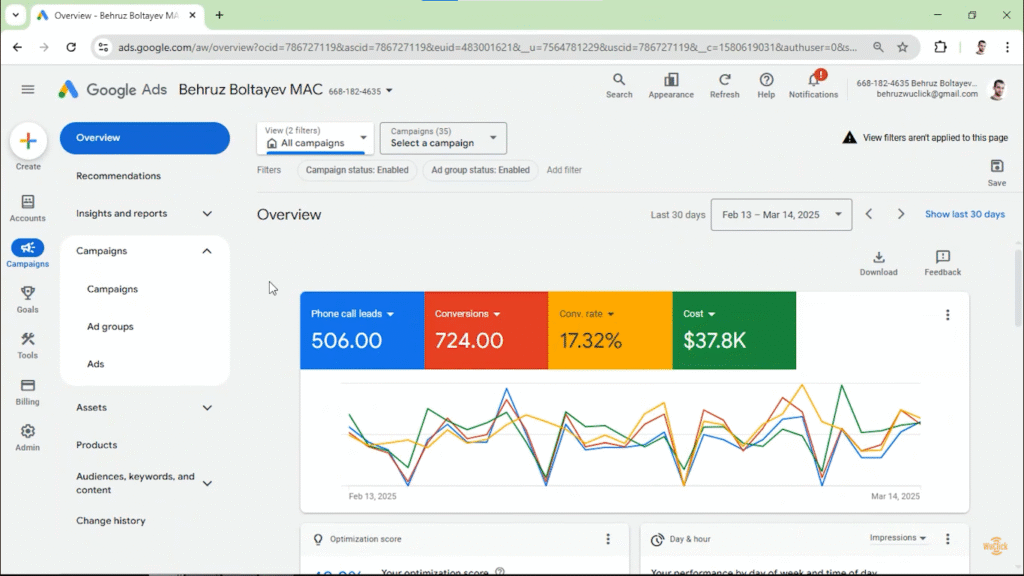Click Show last 30 days link
This screenshot has height=576, width=1024.
click(x=965, y=214)
